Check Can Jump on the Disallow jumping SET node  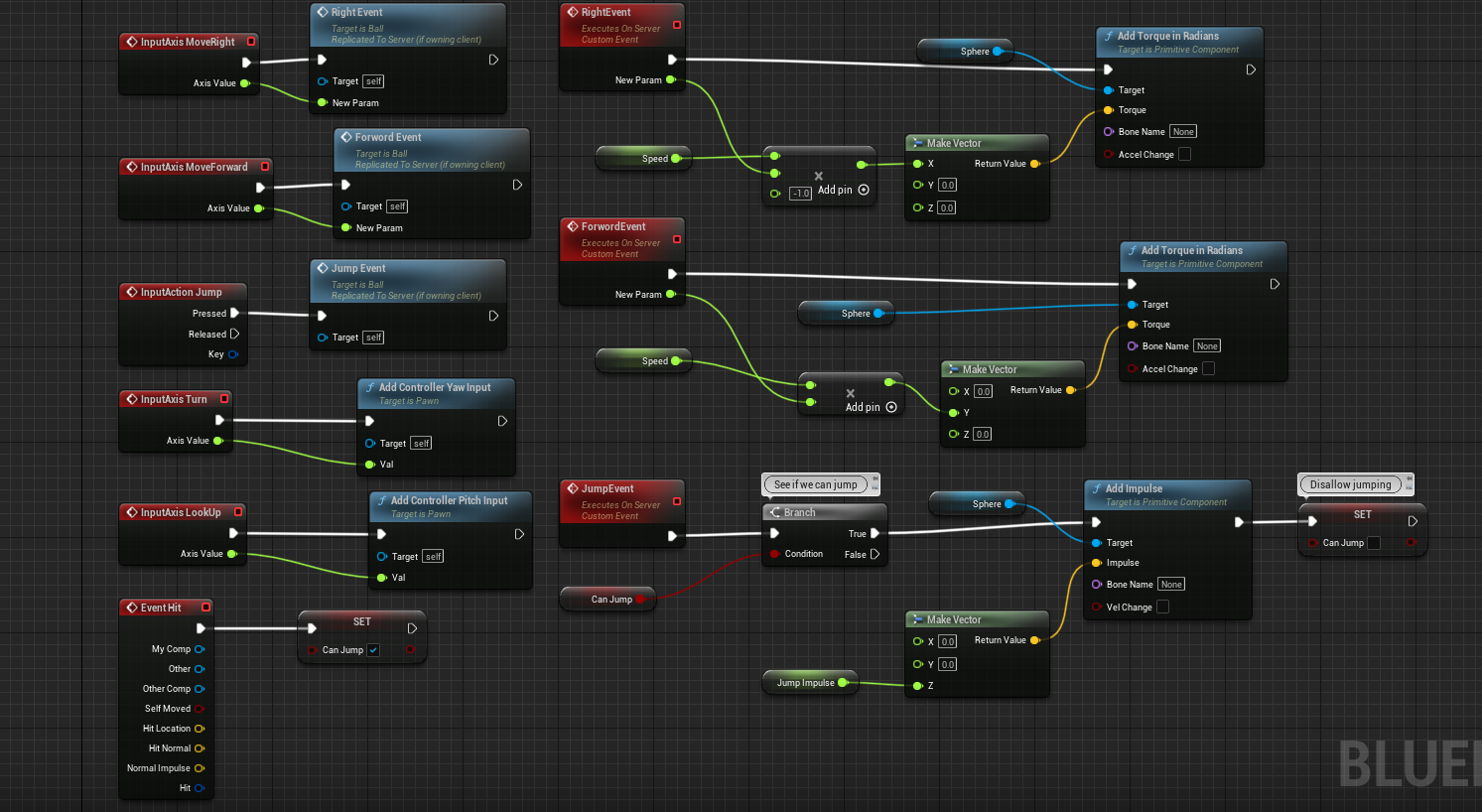click(x=1374, y=543)
